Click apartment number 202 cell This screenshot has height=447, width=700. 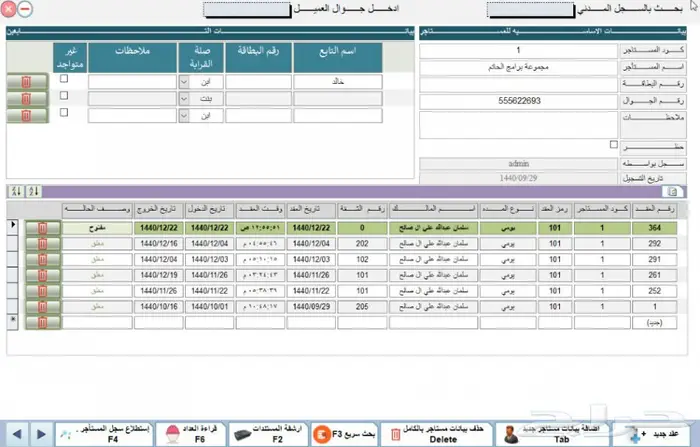click(x=362, y=244)
